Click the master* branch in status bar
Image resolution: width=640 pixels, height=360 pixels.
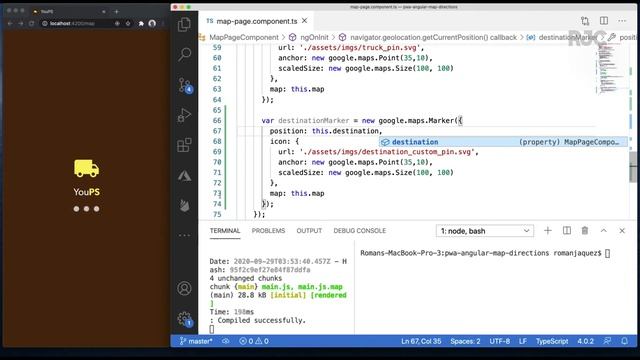coord(196,341)
